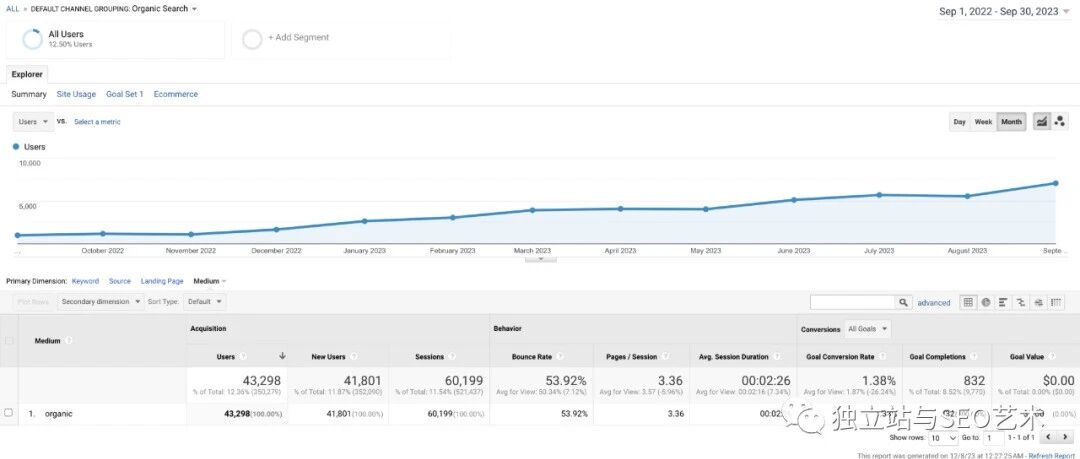Switch to Percentage pie chart view icon
Screen dimensions: 1080x459
click(x=986, y=302)
